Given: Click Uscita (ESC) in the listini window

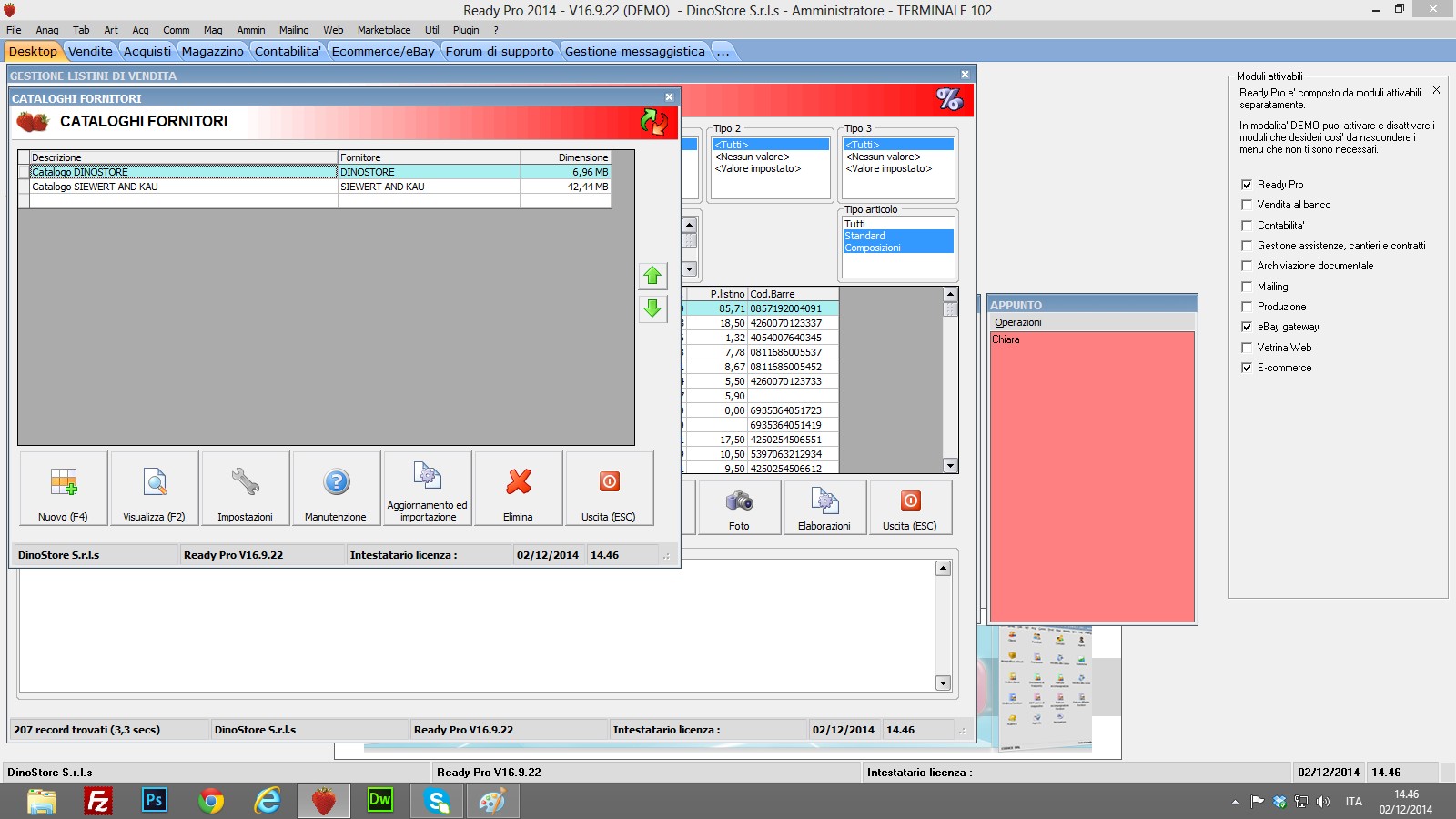Looking at the screenshot, I should tap(910, 508).
